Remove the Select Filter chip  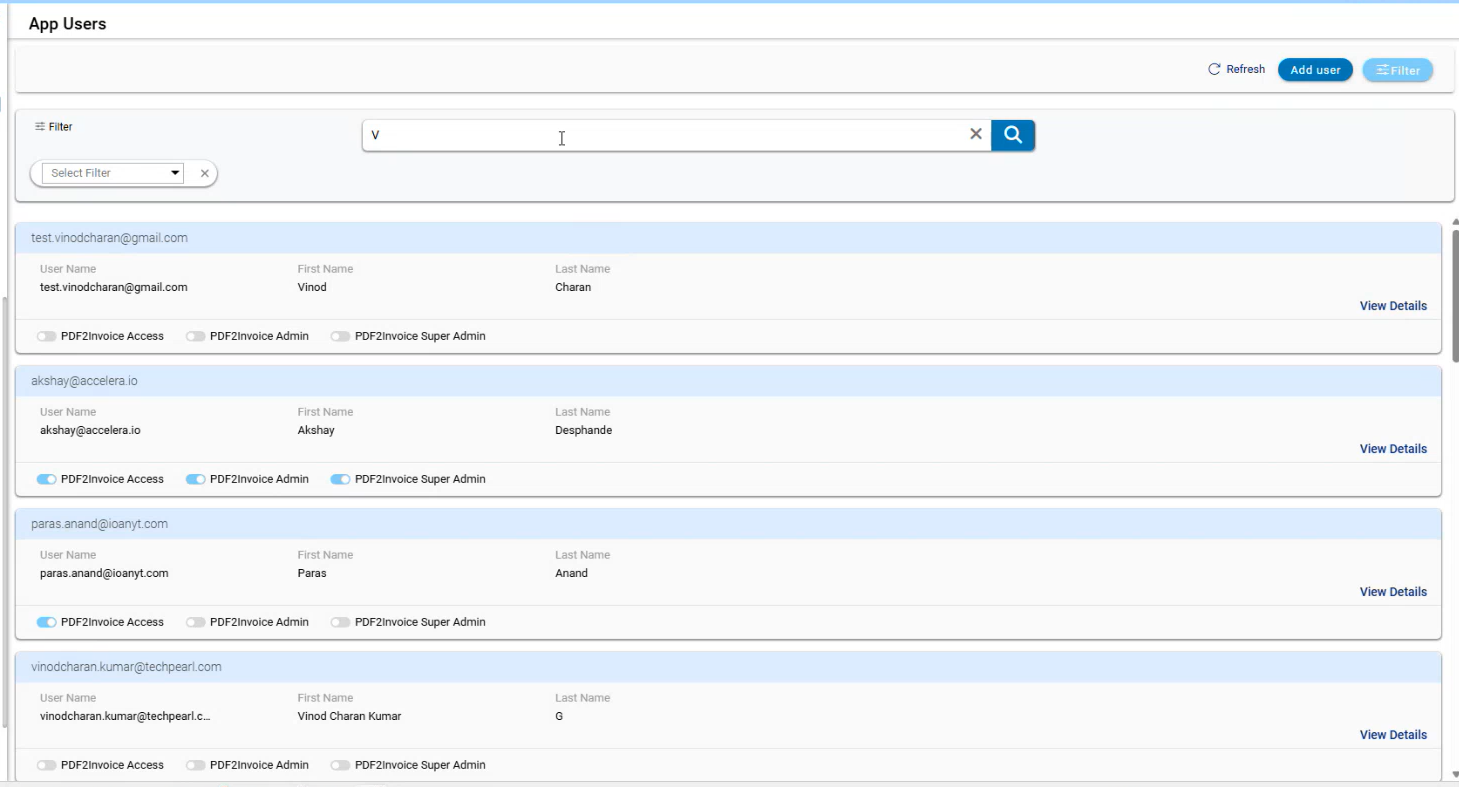point(204,173)
